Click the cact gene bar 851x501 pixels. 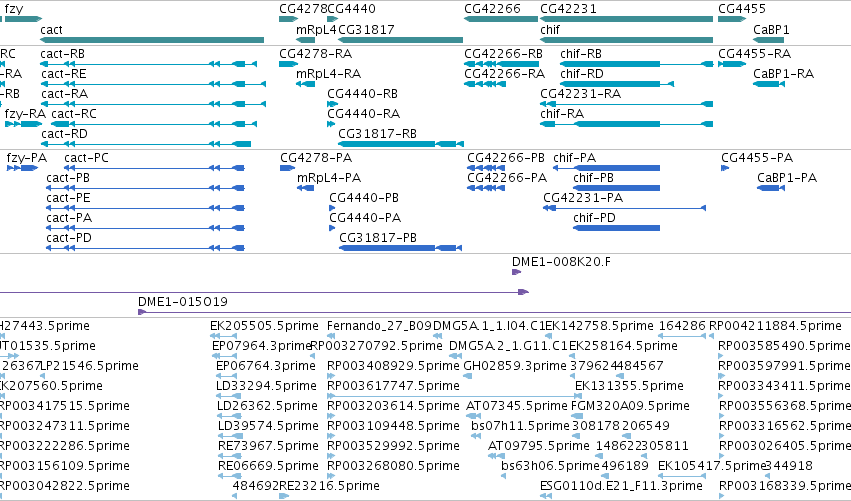click(152, 40)
